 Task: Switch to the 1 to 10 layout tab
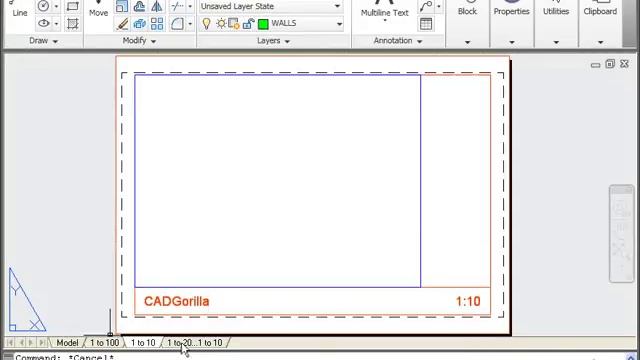(143, 343)
